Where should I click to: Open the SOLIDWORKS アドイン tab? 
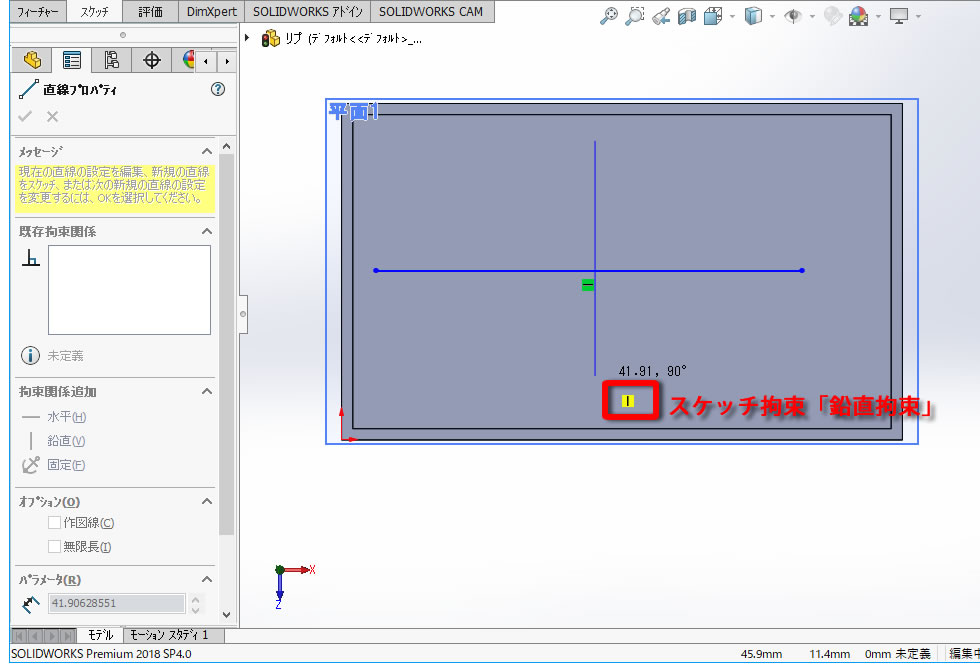pos(308,11)
